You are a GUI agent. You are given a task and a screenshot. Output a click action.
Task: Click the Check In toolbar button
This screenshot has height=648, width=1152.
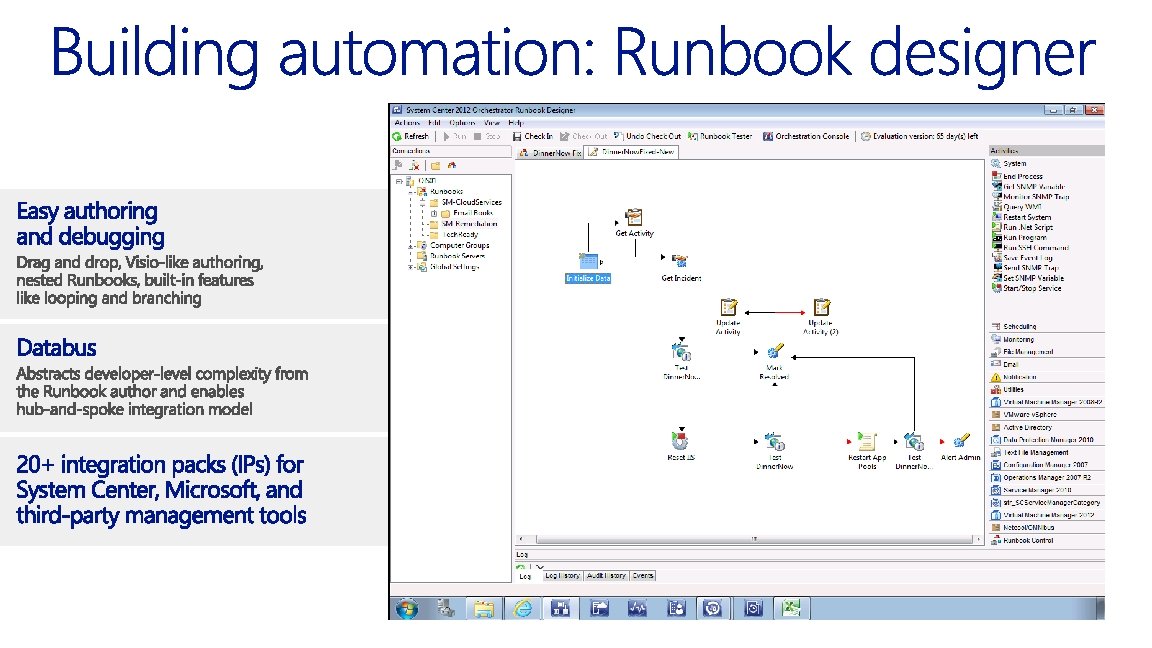[x=533, y=137]
